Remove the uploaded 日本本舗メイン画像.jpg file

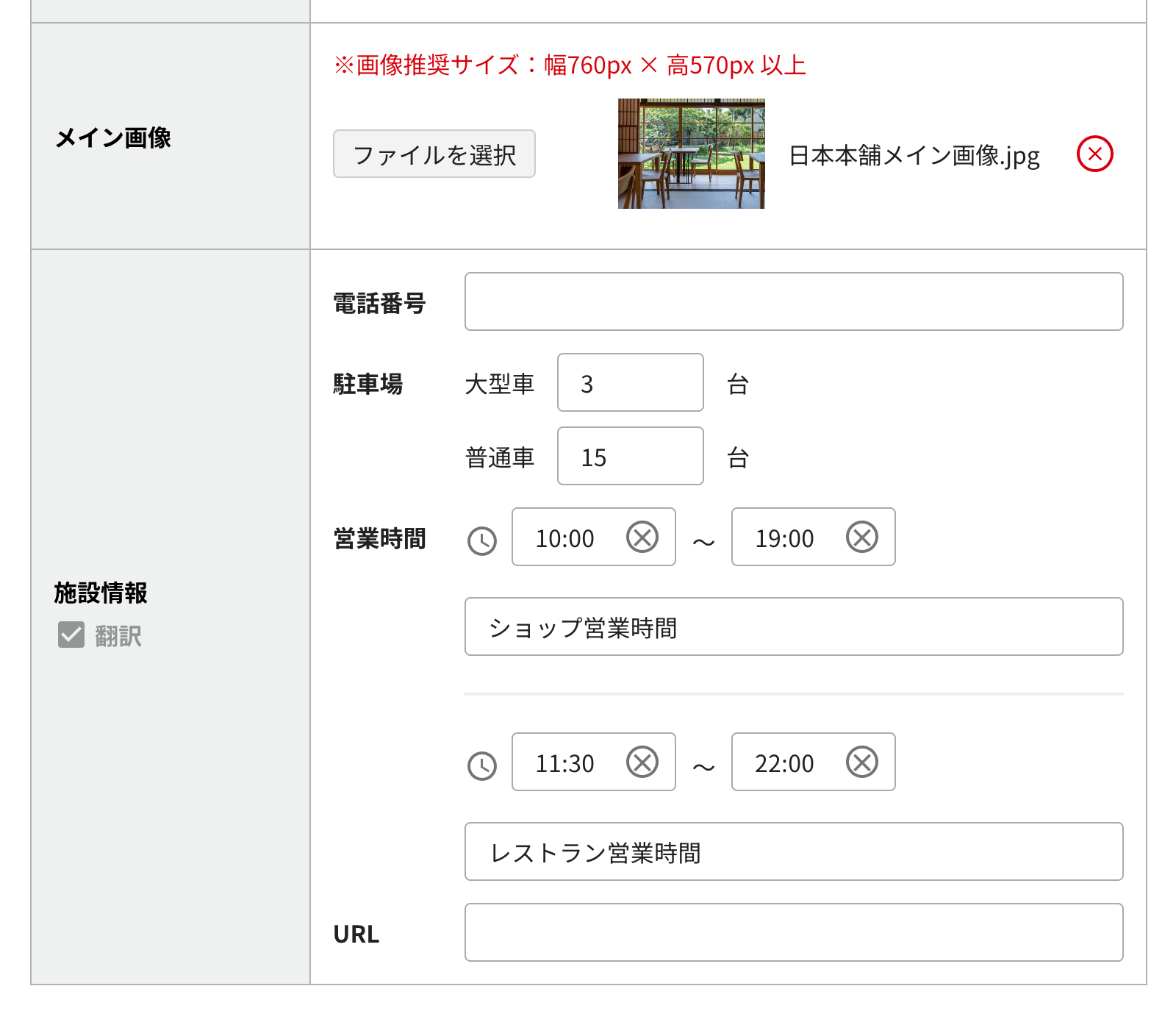coord(1094,154)
